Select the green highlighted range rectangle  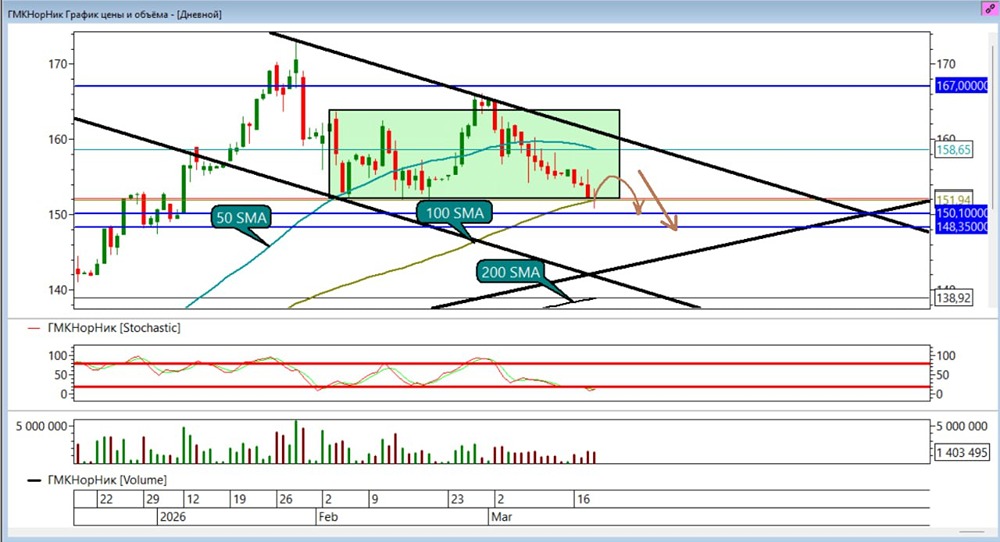point(474,154)
